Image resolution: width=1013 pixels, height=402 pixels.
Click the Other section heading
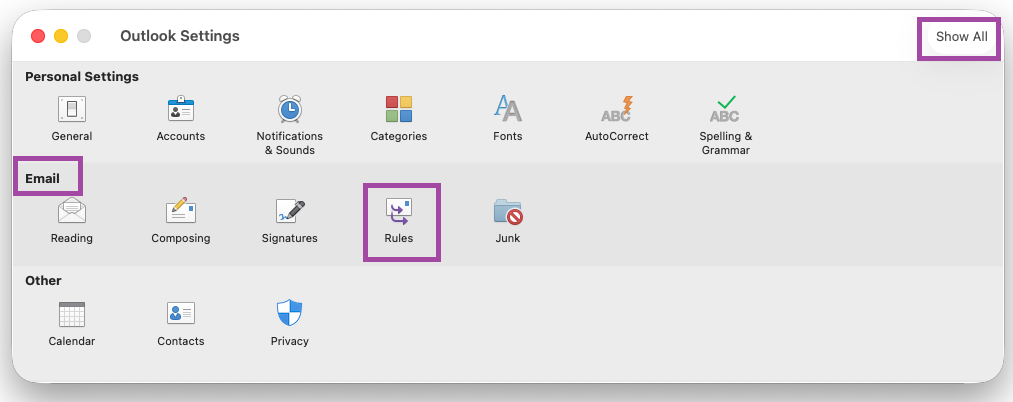(43, 280)
